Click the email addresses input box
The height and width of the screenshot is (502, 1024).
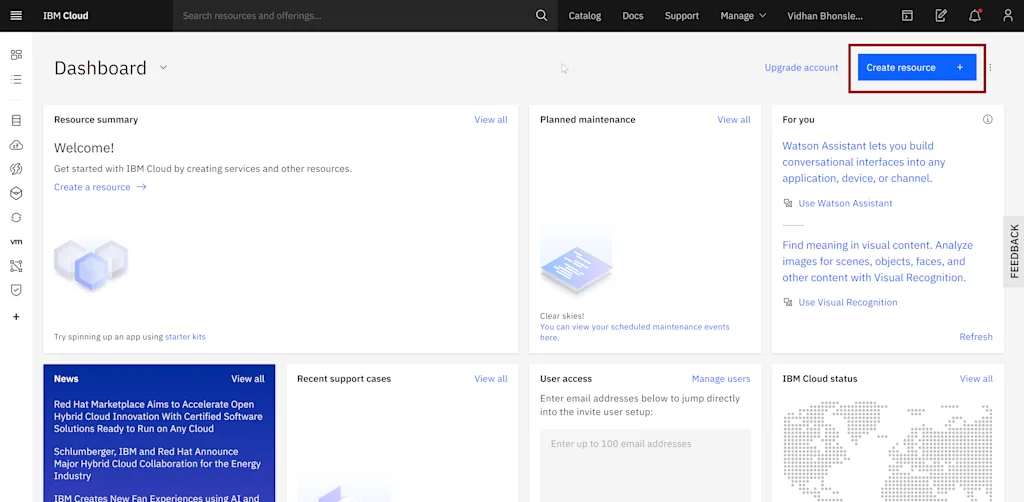645,465
